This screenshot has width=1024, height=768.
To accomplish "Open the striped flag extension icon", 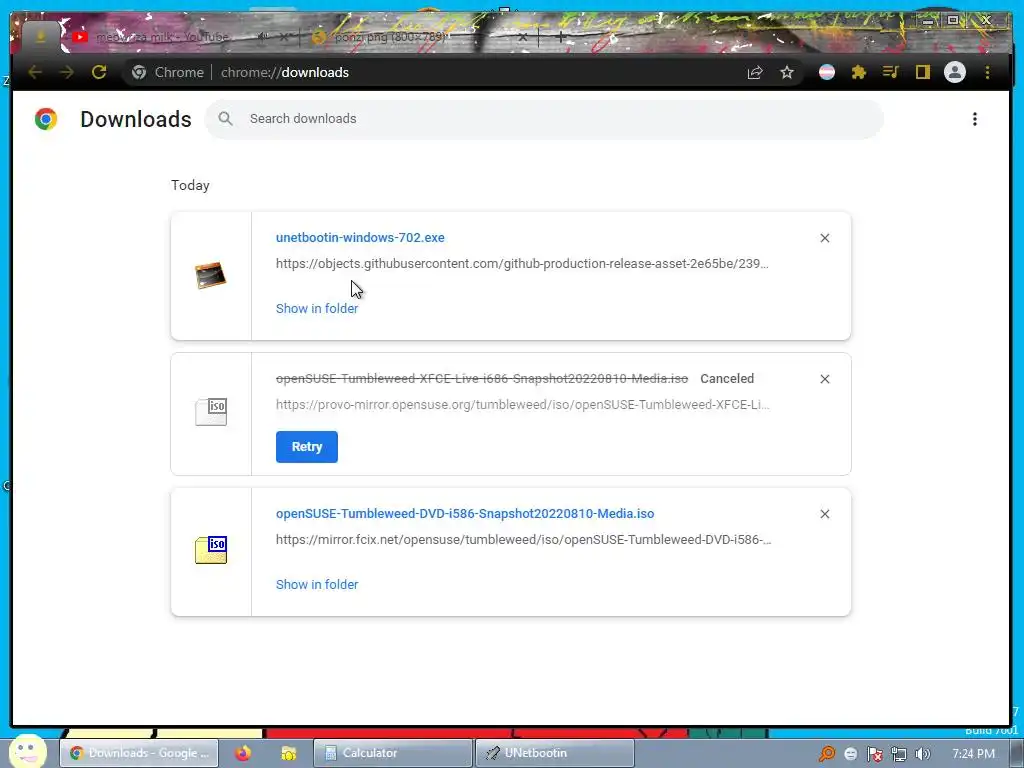I will 827,72.
